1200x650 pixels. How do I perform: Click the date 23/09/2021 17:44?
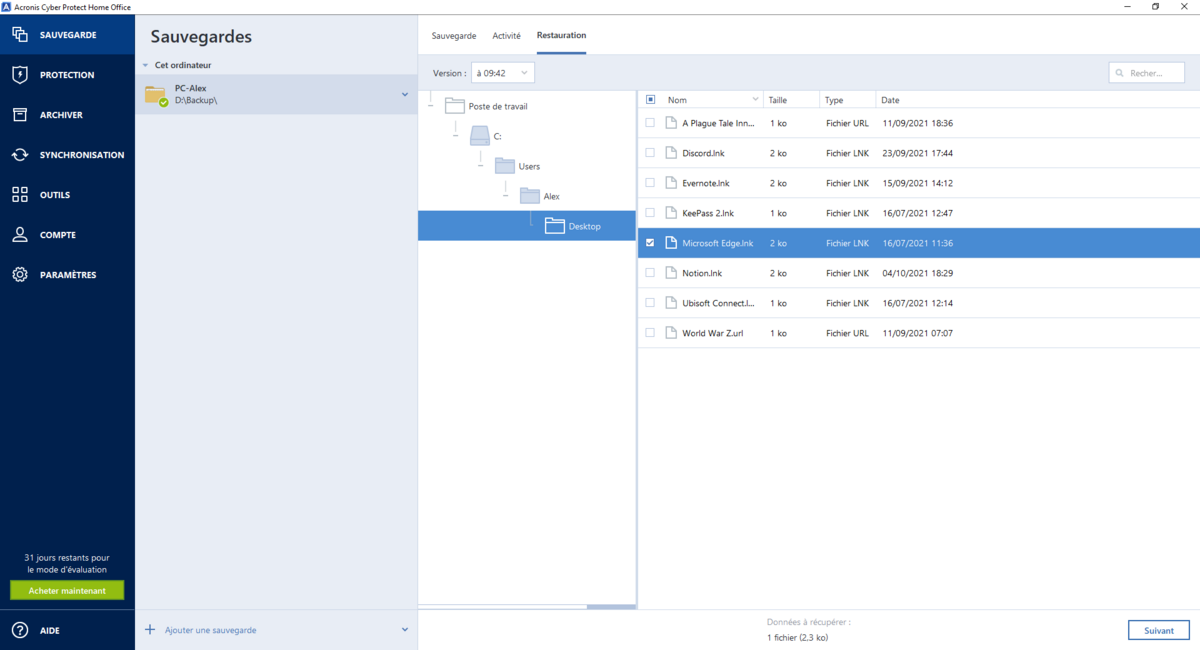pyautogui.click(x=918, y=153)
